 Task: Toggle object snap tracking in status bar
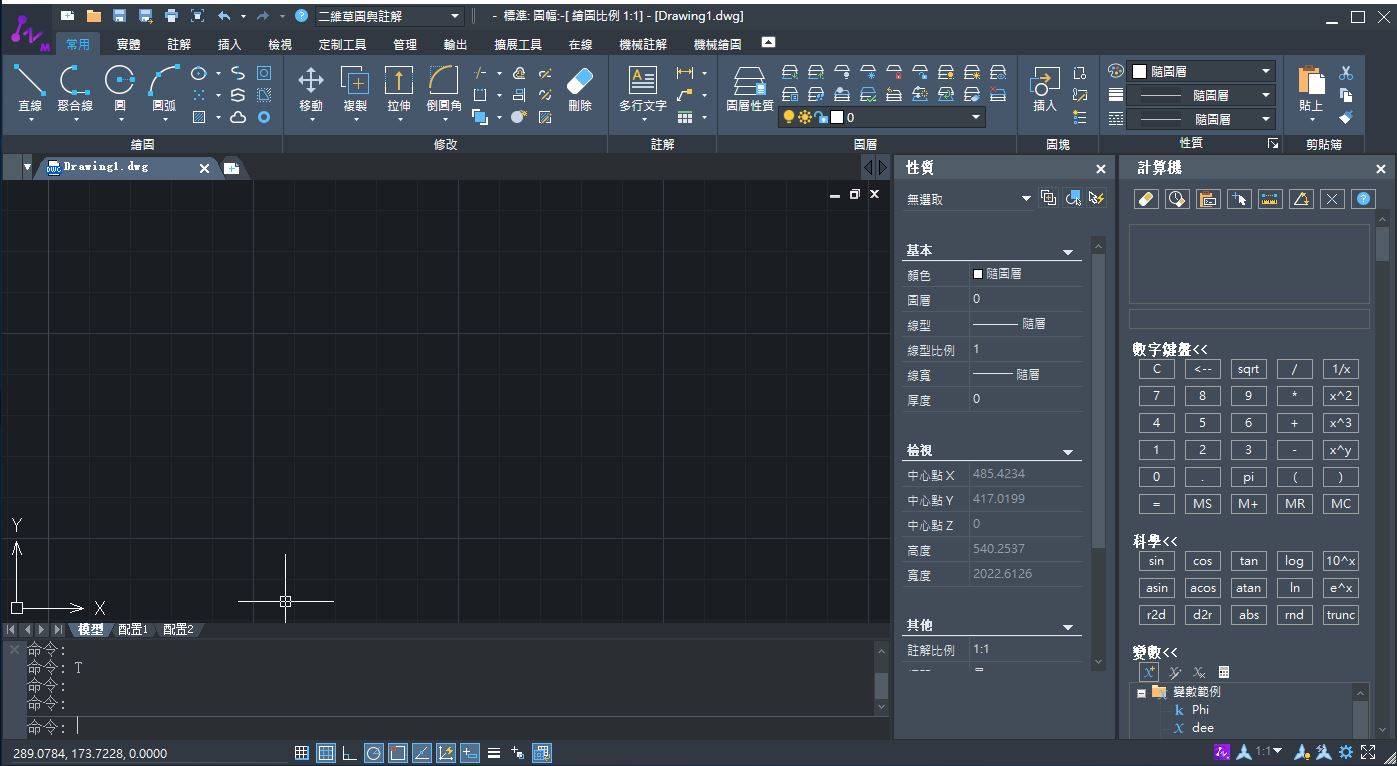coord(421,753)
